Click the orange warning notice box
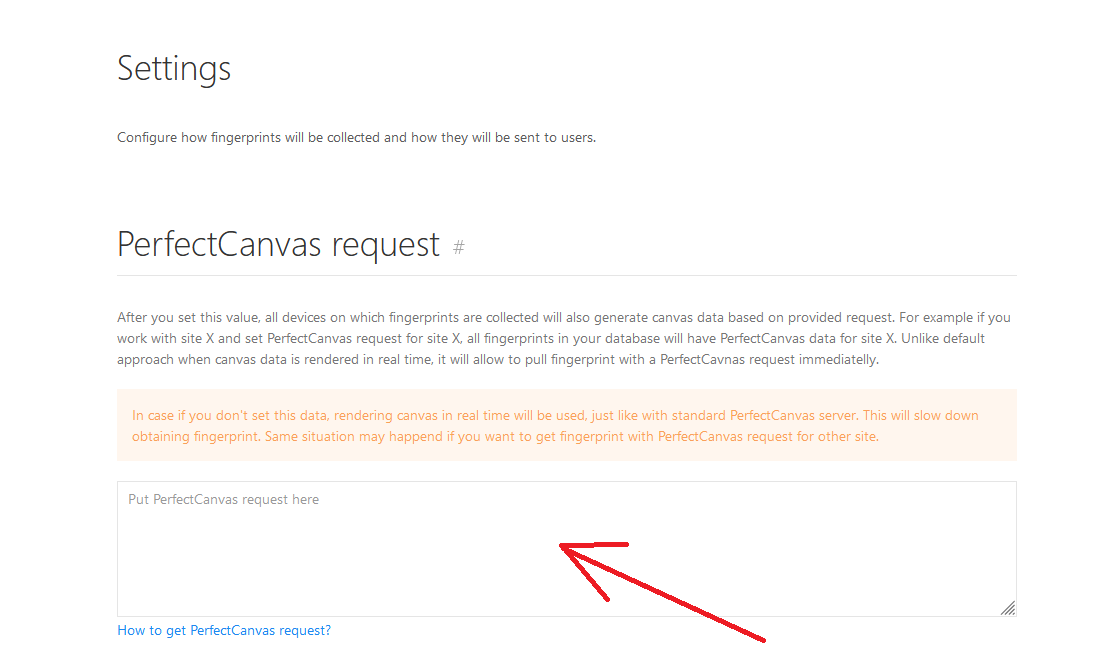The image size is (1102, 672). point(566,425)
